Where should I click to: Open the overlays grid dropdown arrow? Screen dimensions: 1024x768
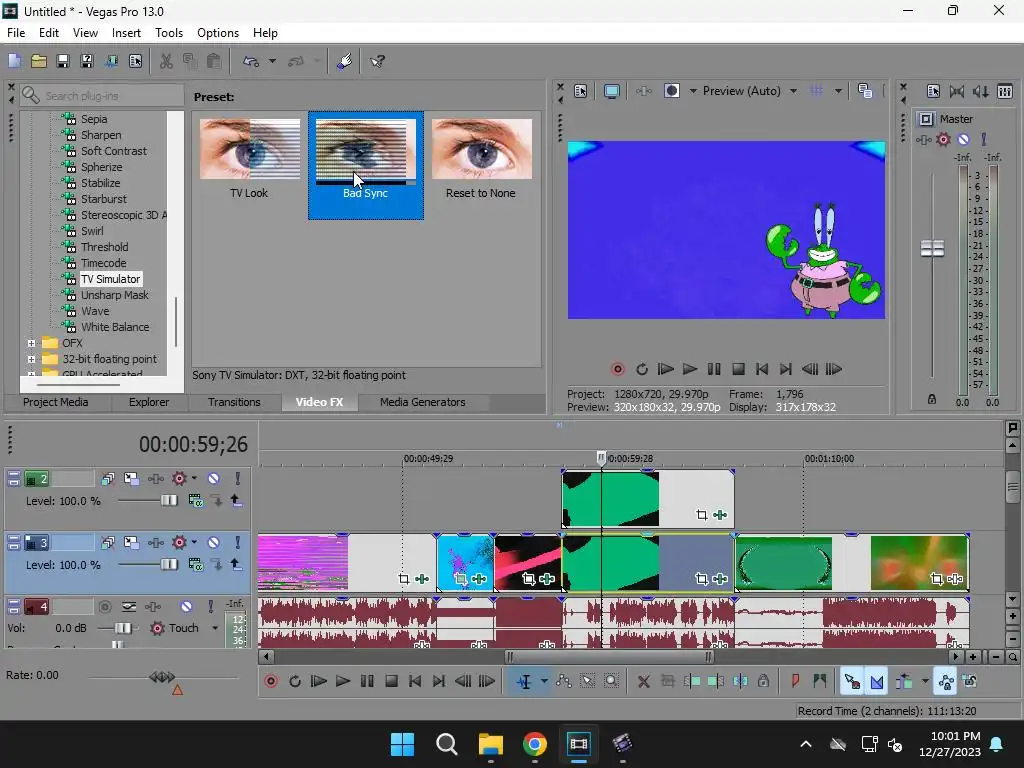click(838, 91)
